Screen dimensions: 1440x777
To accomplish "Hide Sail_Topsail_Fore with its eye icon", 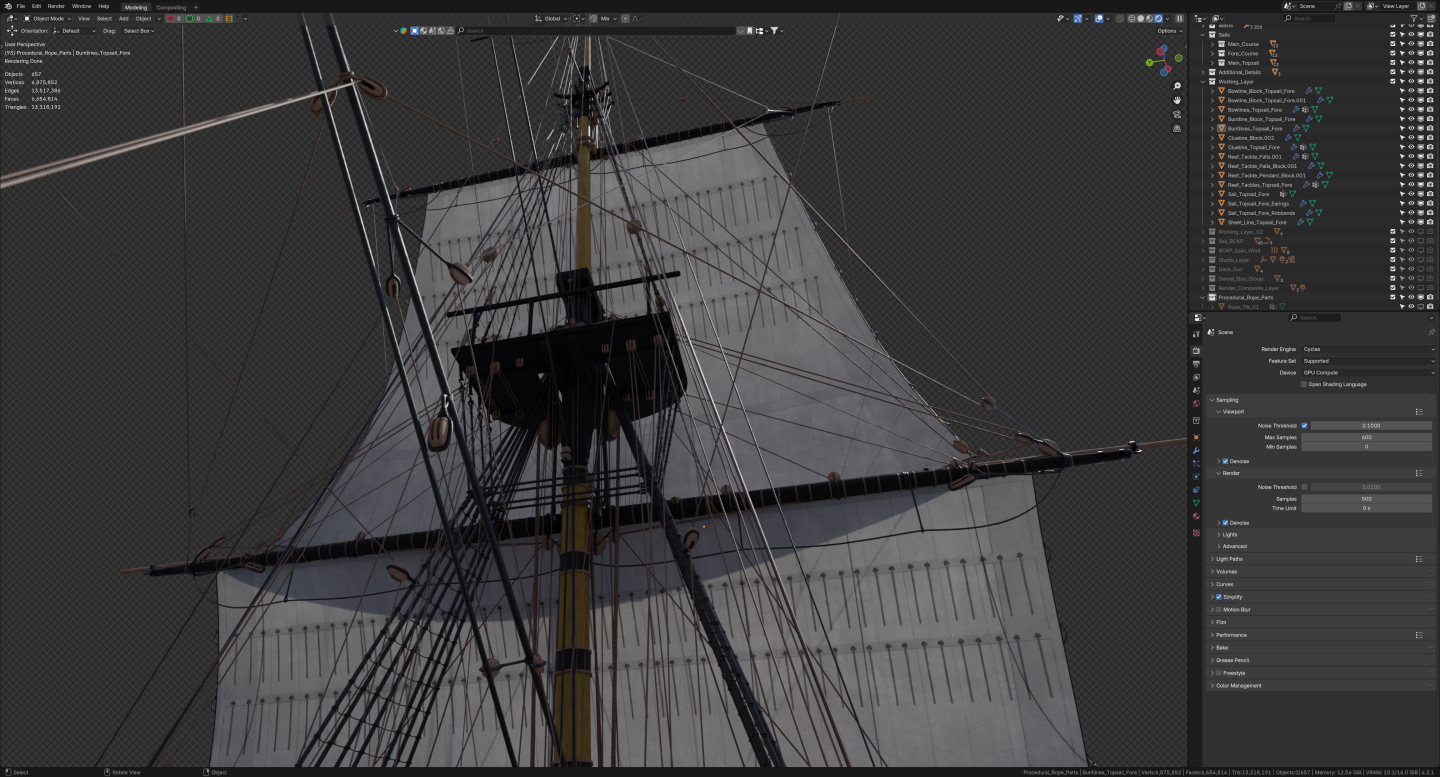I will [1412, 194].
